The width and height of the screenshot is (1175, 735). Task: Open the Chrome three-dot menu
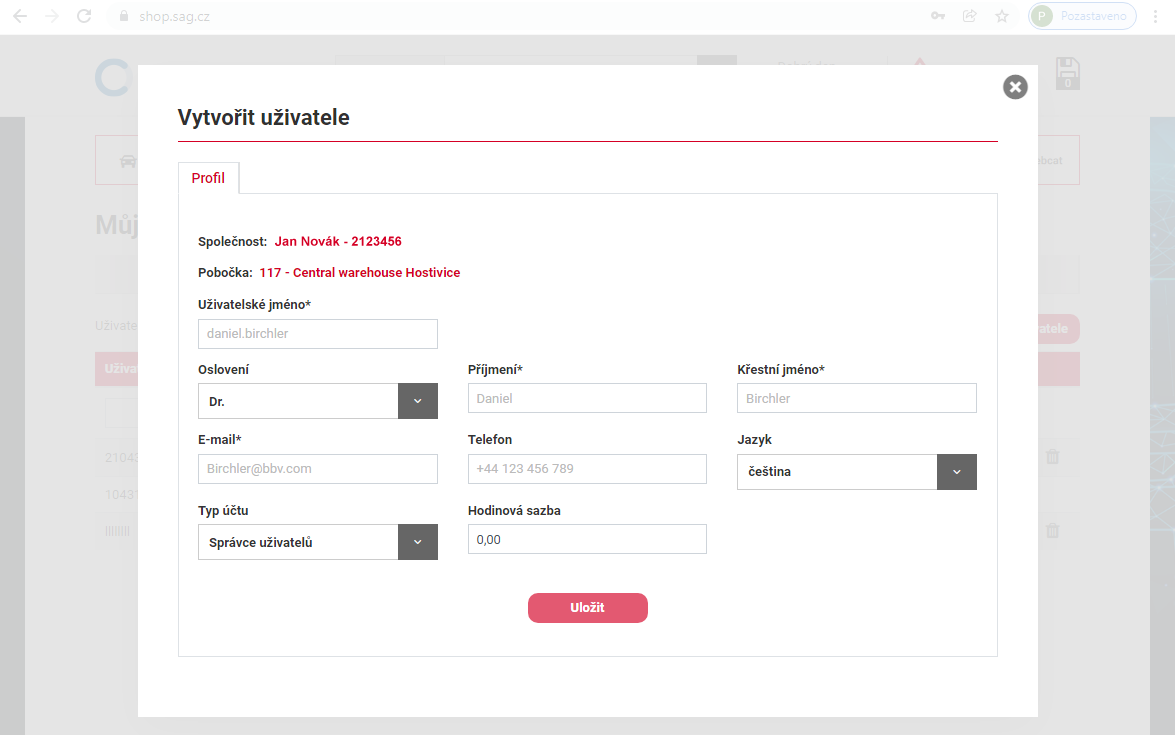click(x=1154, y=16)
